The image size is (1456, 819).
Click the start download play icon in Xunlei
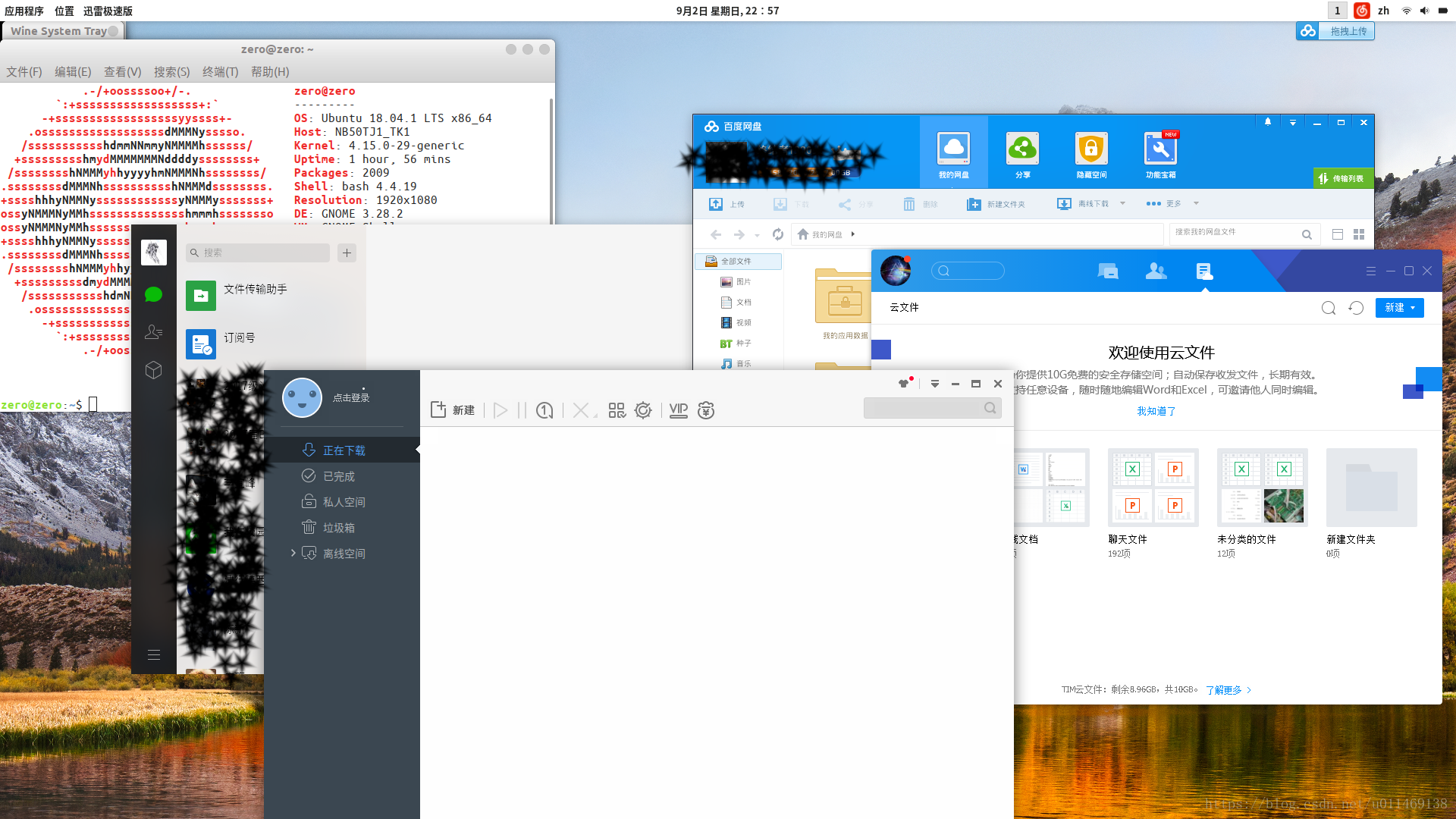[500, 410]
